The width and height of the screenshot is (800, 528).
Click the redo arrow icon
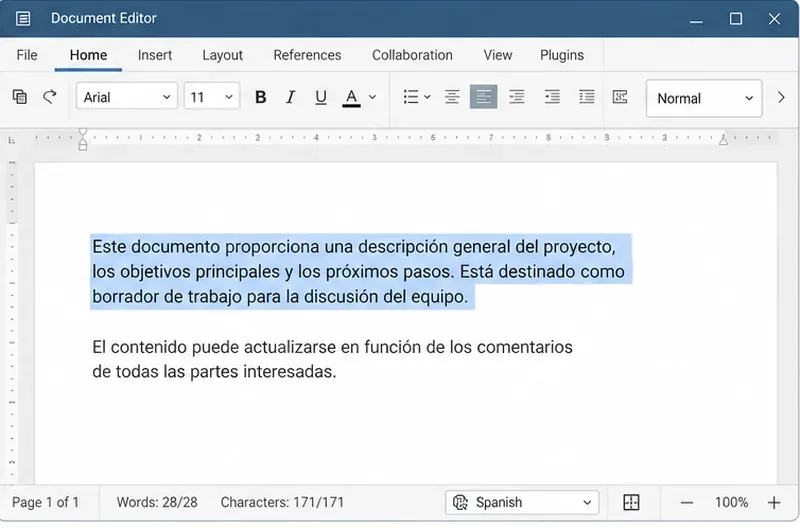(49, 96)
